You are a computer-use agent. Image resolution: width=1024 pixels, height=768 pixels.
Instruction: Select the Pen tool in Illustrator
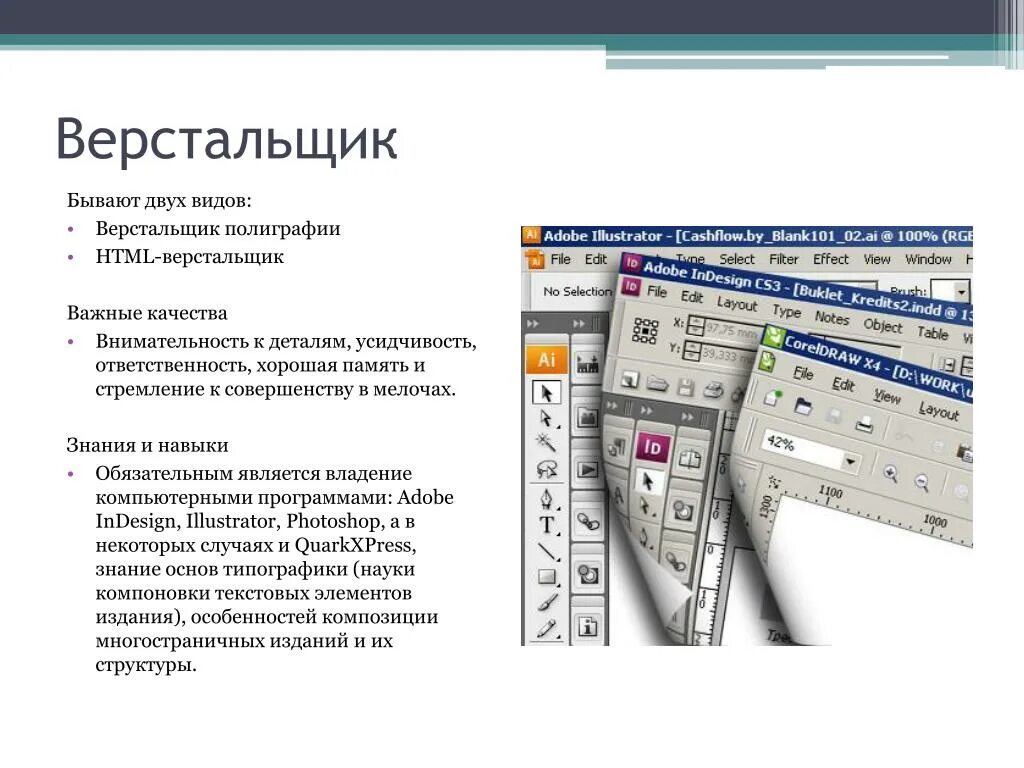546,500
